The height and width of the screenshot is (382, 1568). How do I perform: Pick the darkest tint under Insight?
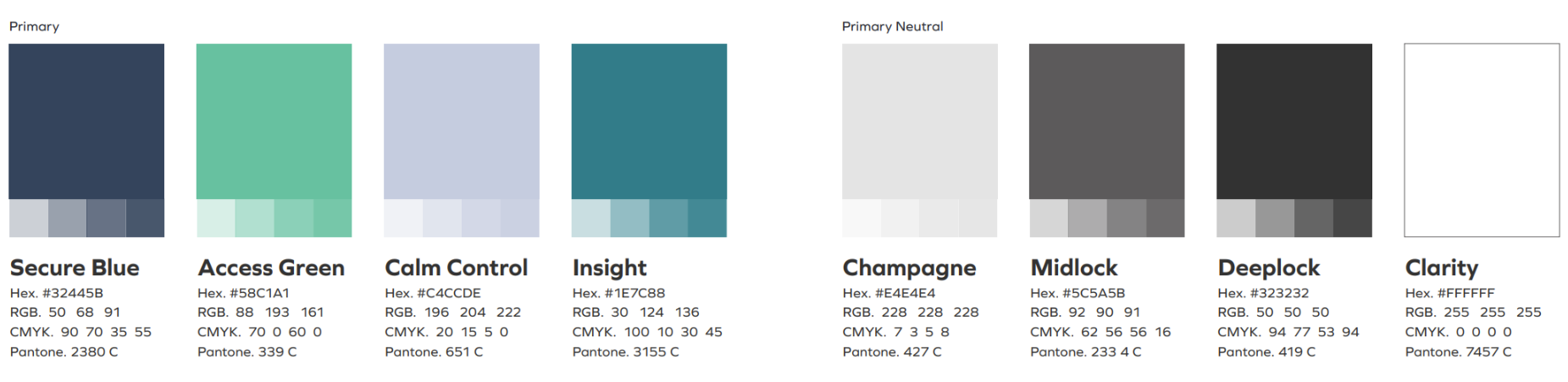click(707, 219)
